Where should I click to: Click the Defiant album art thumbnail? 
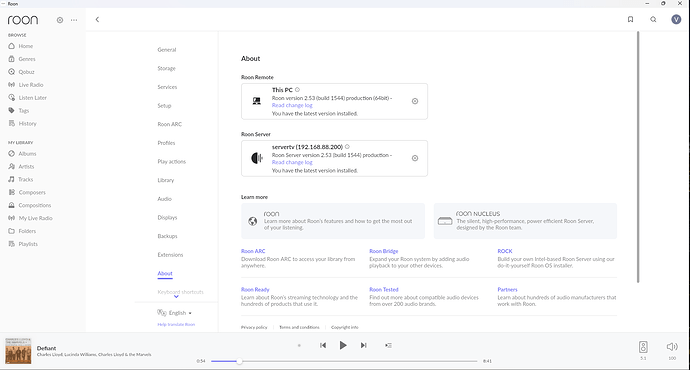point(18,351)
